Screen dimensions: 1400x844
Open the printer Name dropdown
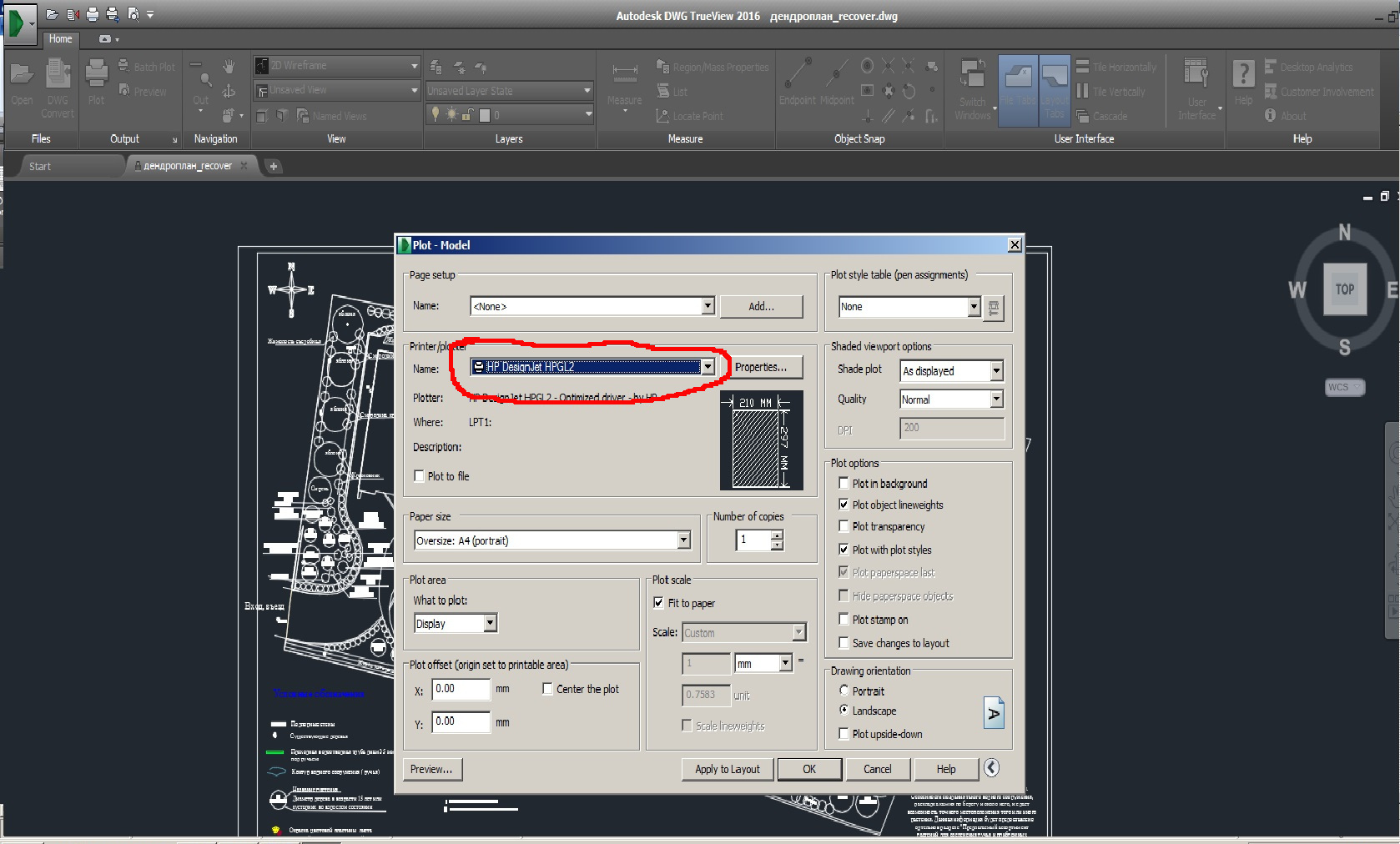coord(708,367)
